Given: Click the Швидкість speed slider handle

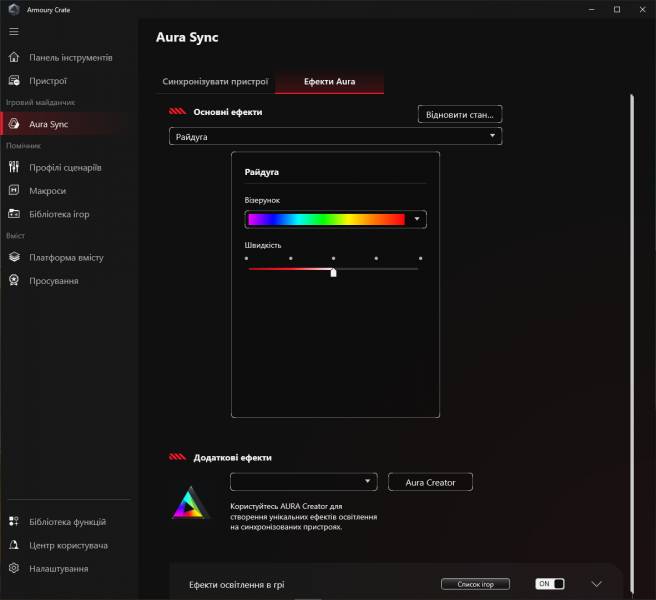Looking at the screenshot, I should pyautogui.click(x=333, y=272).
